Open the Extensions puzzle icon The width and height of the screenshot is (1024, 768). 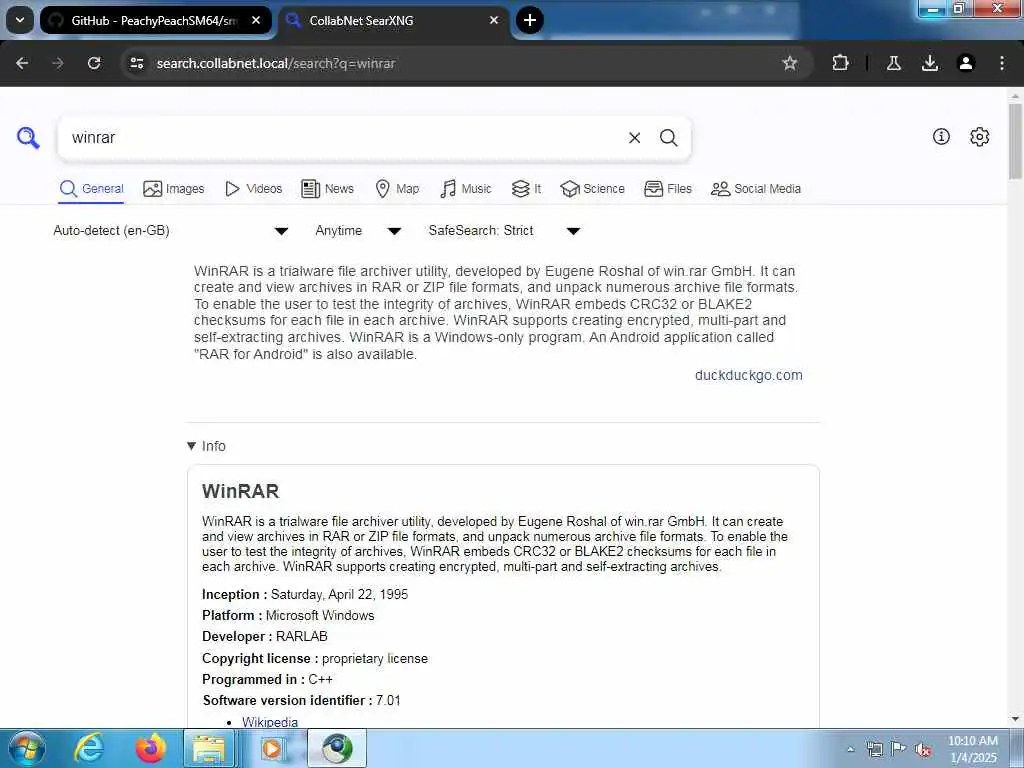(x=840, y=63)
